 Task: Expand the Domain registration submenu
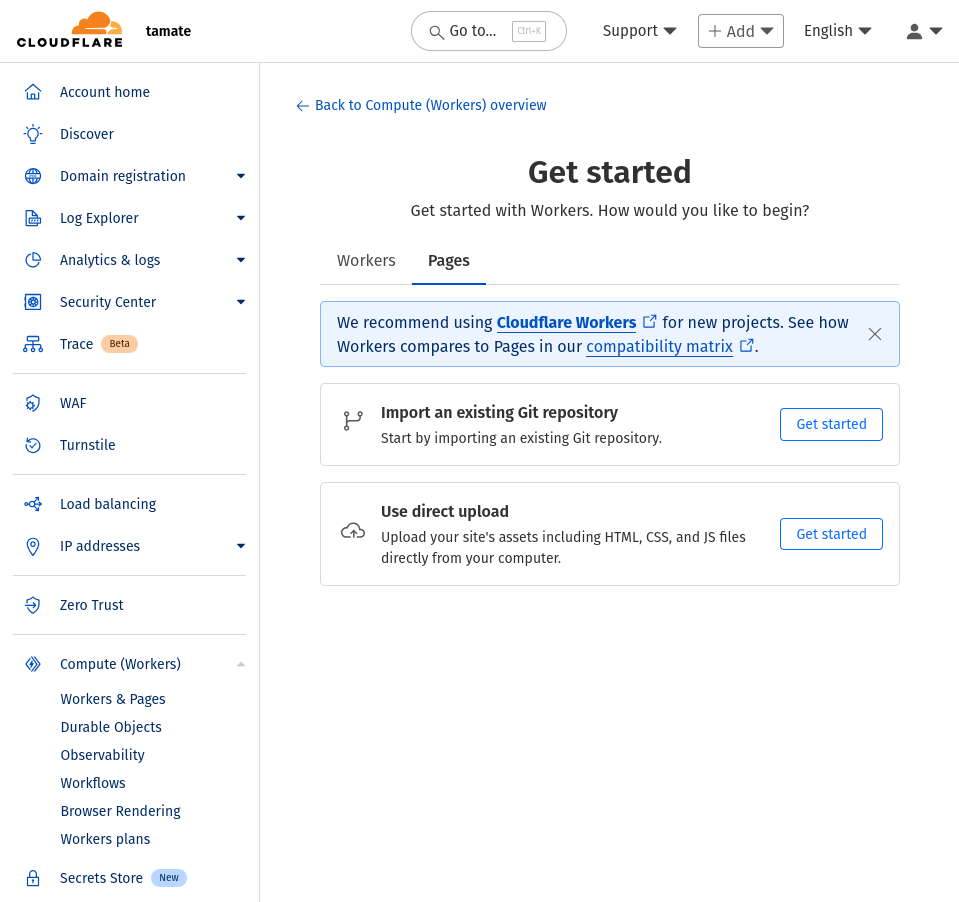[x=240, y=176]
